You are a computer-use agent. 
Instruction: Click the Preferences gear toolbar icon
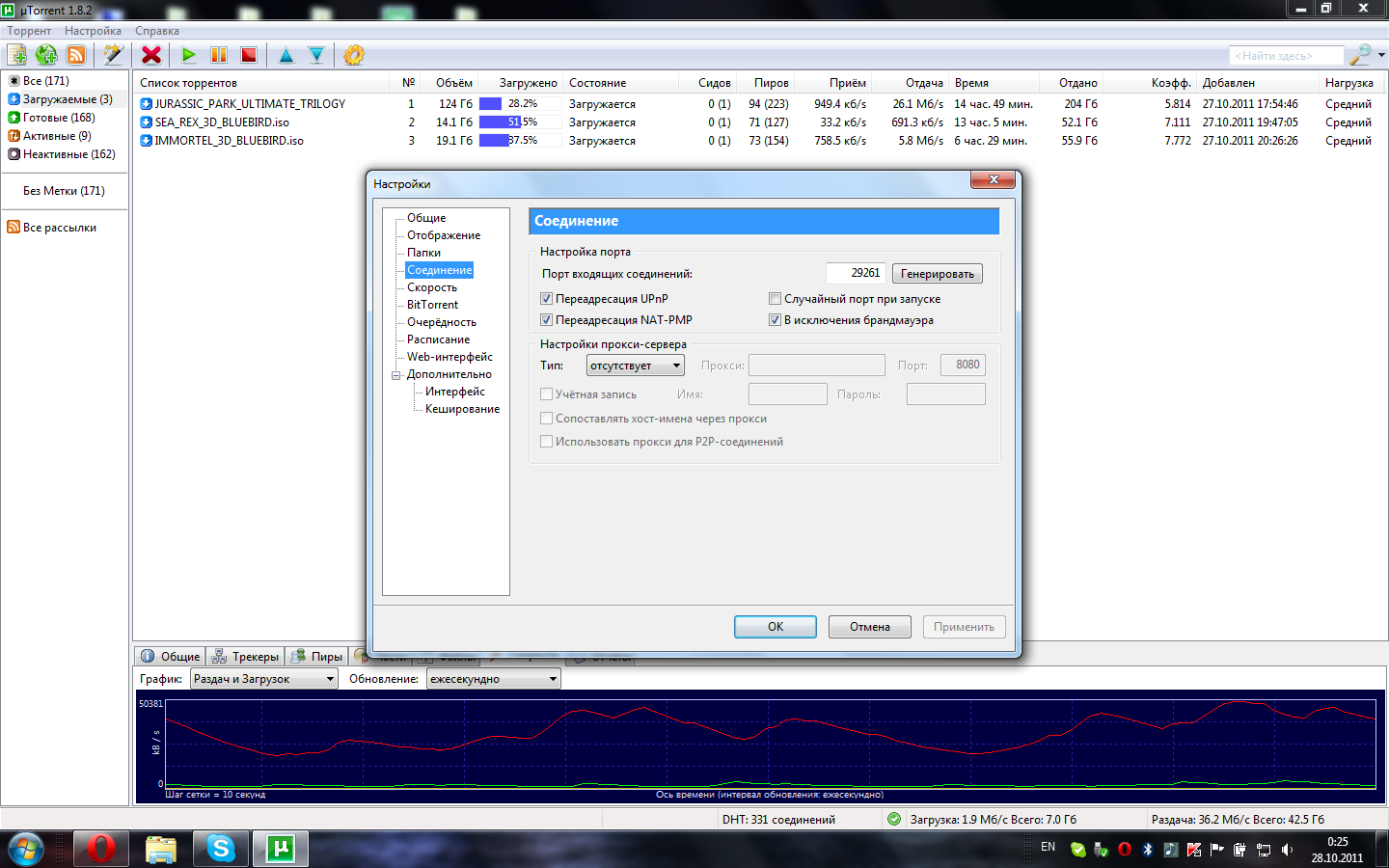click(x=354, y=55)
